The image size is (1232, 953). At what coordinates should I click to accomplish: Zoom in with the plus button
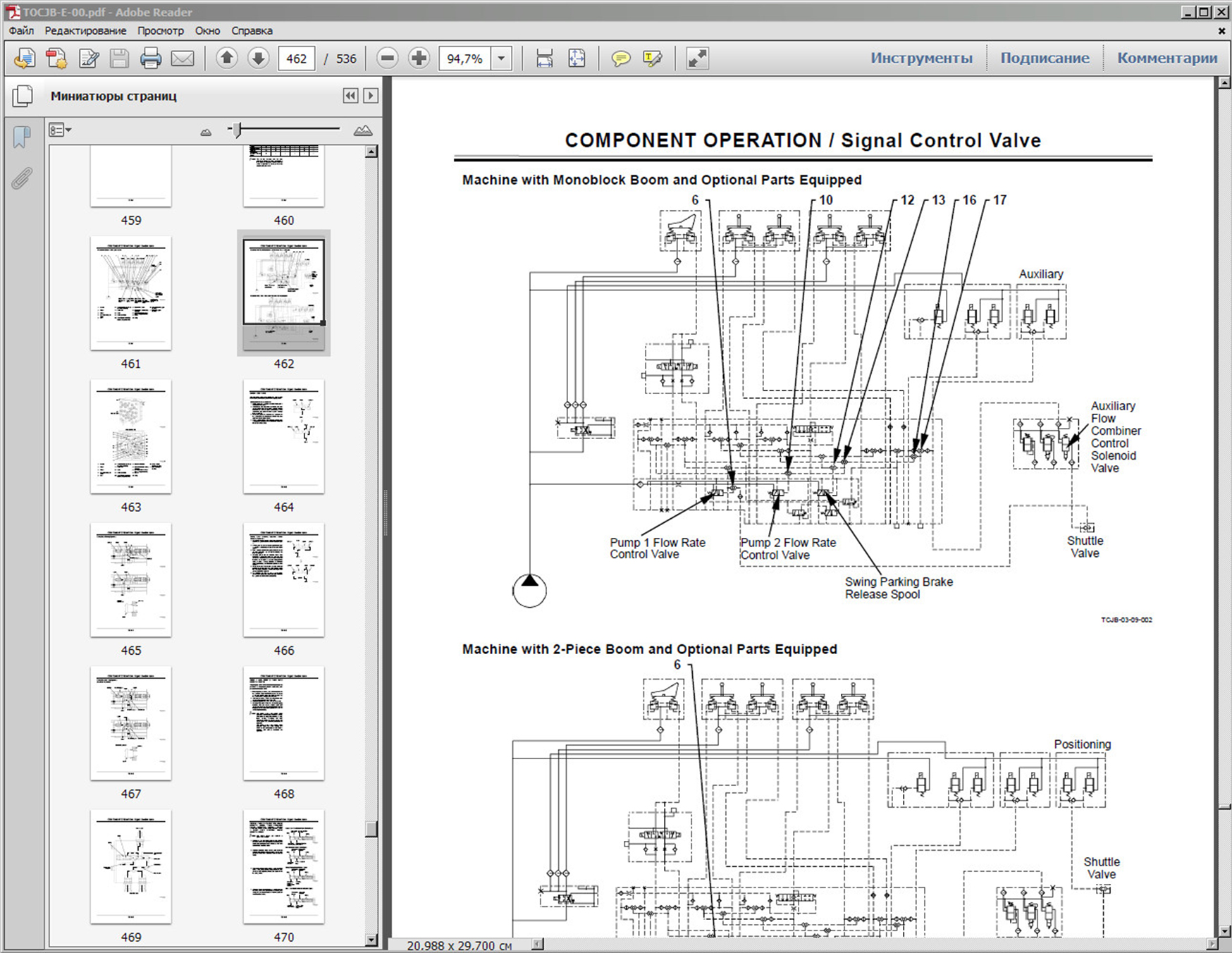(419, 59)
